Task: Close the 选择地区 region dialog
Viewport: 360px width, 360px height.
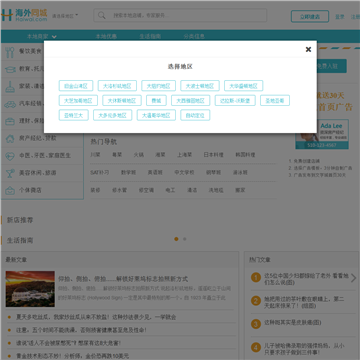Action: click(308, 49)
